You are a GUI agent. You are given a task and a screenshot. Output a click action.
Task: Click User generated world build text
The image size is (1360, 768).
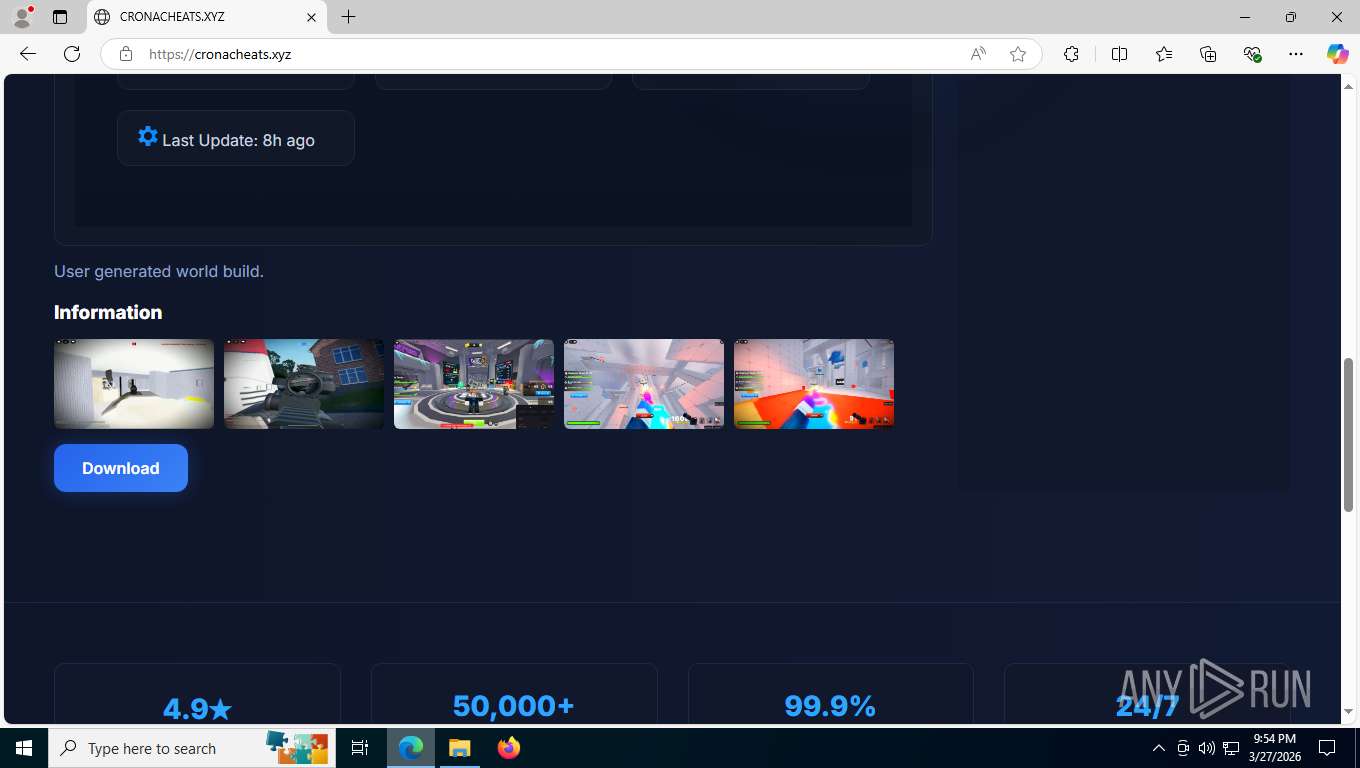click(159, 271)
